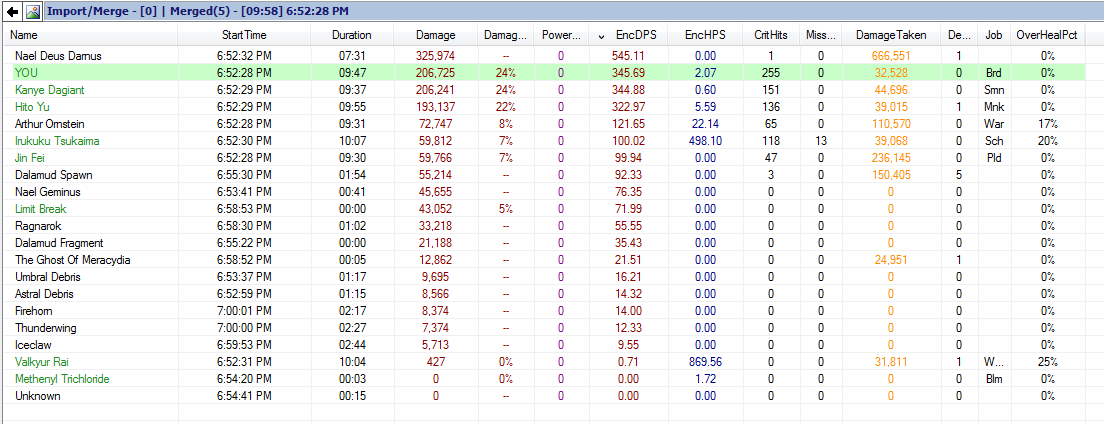The height and width of the screenshot is (424, 1104).
Task: Click the sort arrow beside EncDPS
Action: point(601,36)
